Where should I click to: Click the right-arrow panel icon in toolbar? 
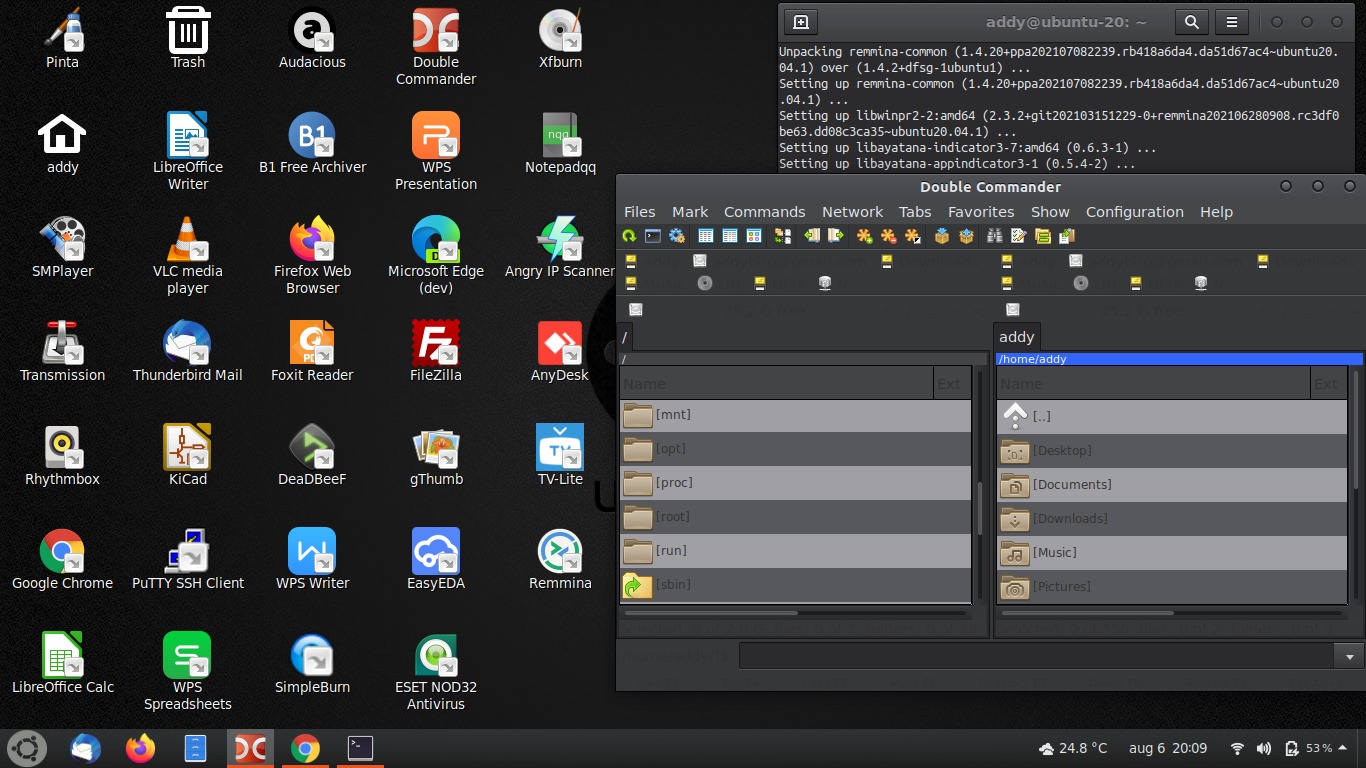pyautogui.click(x=836, y=236)
